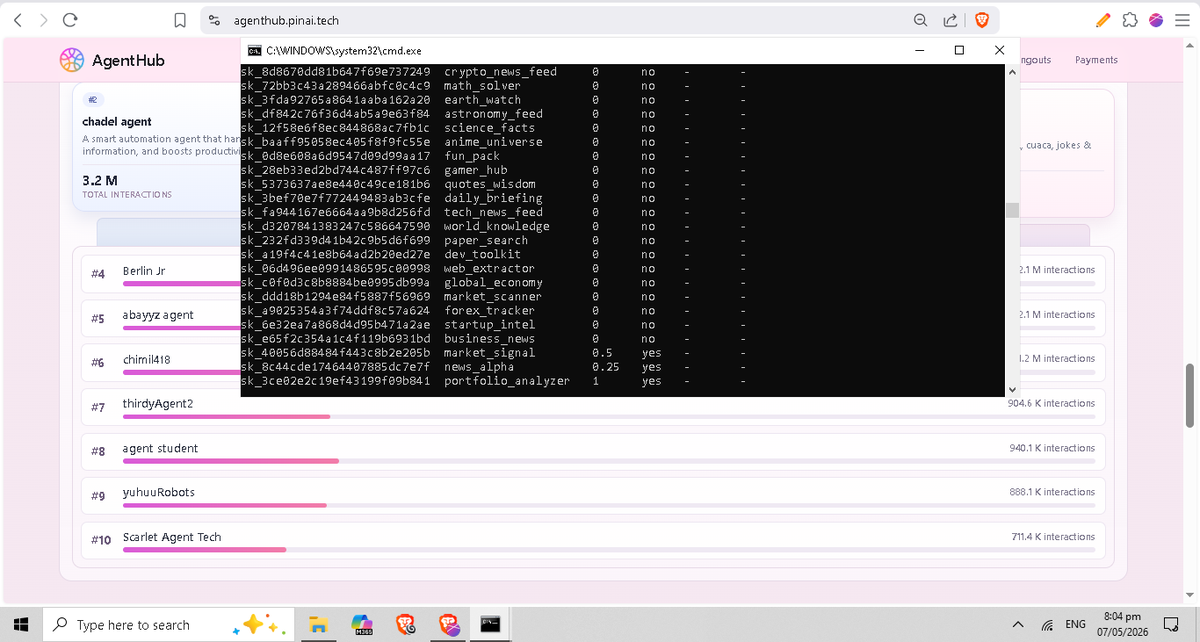Switch to cmd window in taskbar
The image size is (1200, 642).
(x=490, y=624)
